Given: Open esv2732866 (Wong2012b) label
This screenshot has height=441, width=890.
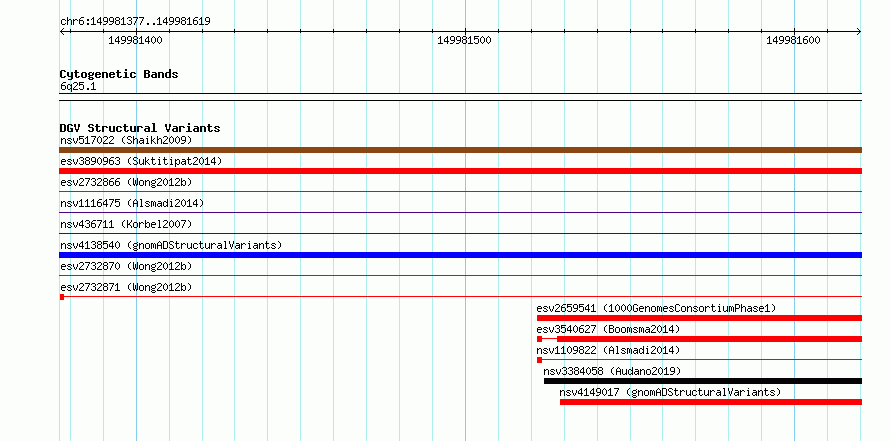Looking at the screenshot, I should click(126, 182).
